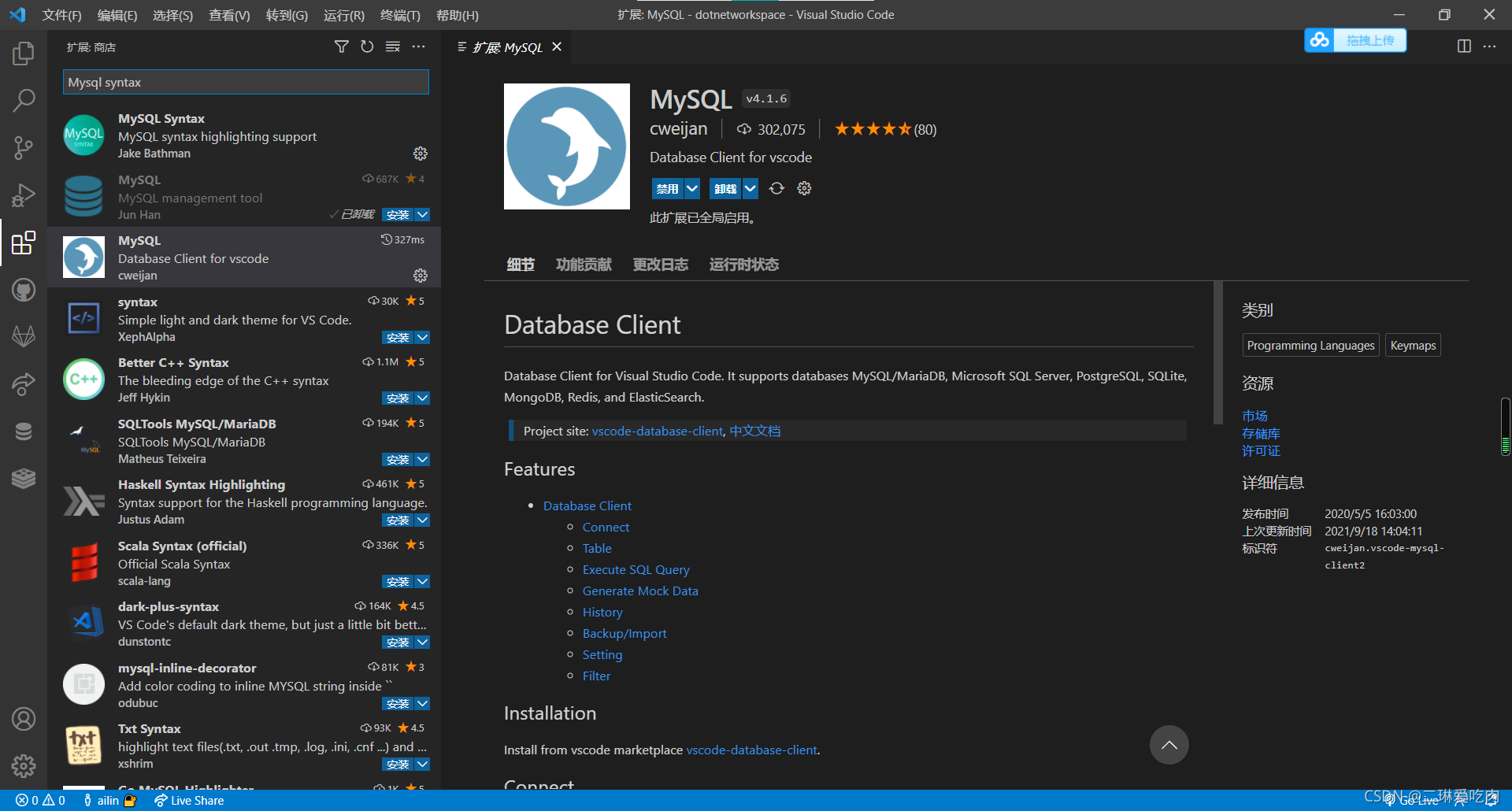The image size is (1512, 811).
Task: Expand the 禁用 button dropdown arrow
Action: pyautogui.click(x=691, y=188)
